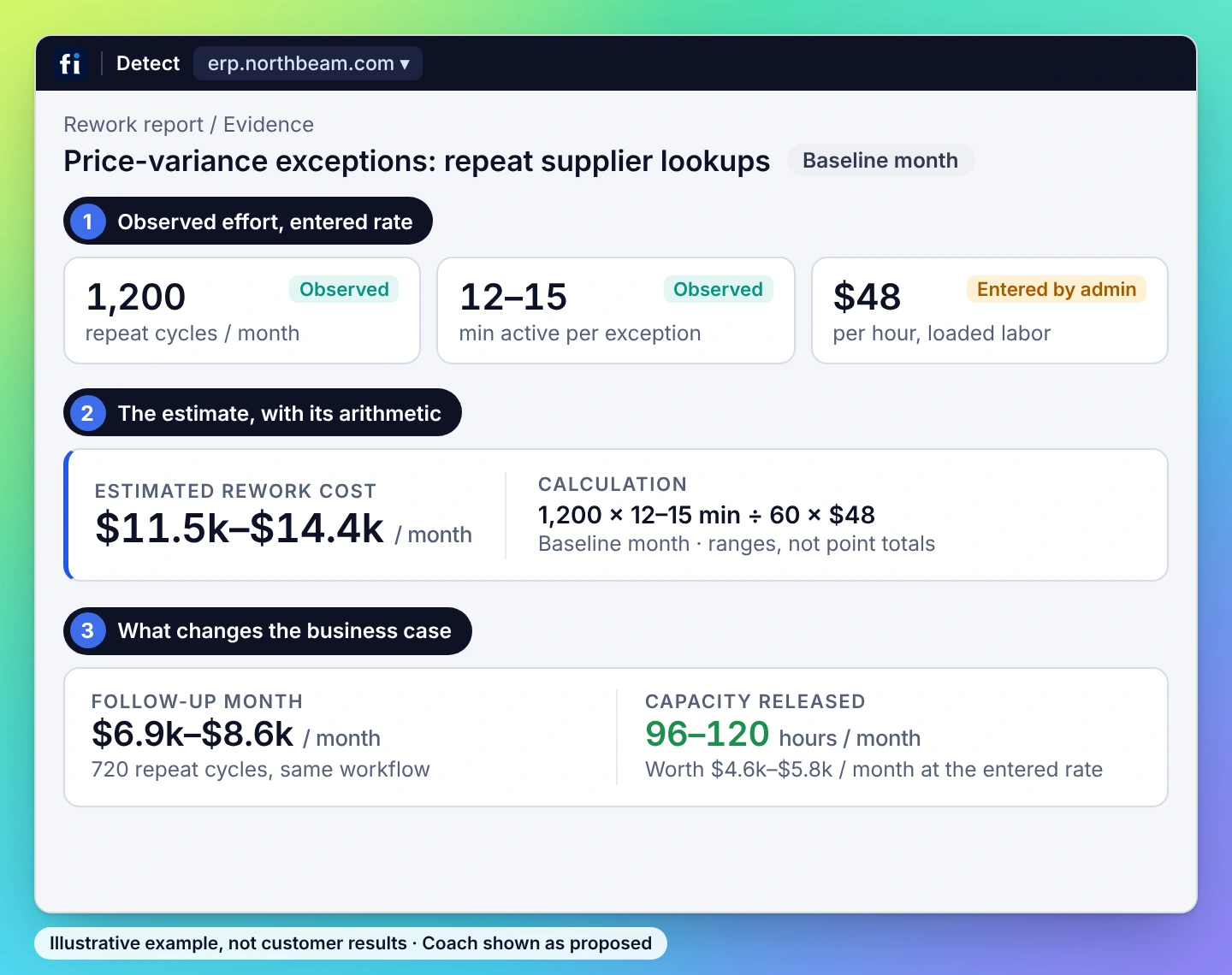Click 'Baseline month · ranges, not point totals' note
The width and height of the screenshot is (1232, 975).
click(x=737, y=544)
